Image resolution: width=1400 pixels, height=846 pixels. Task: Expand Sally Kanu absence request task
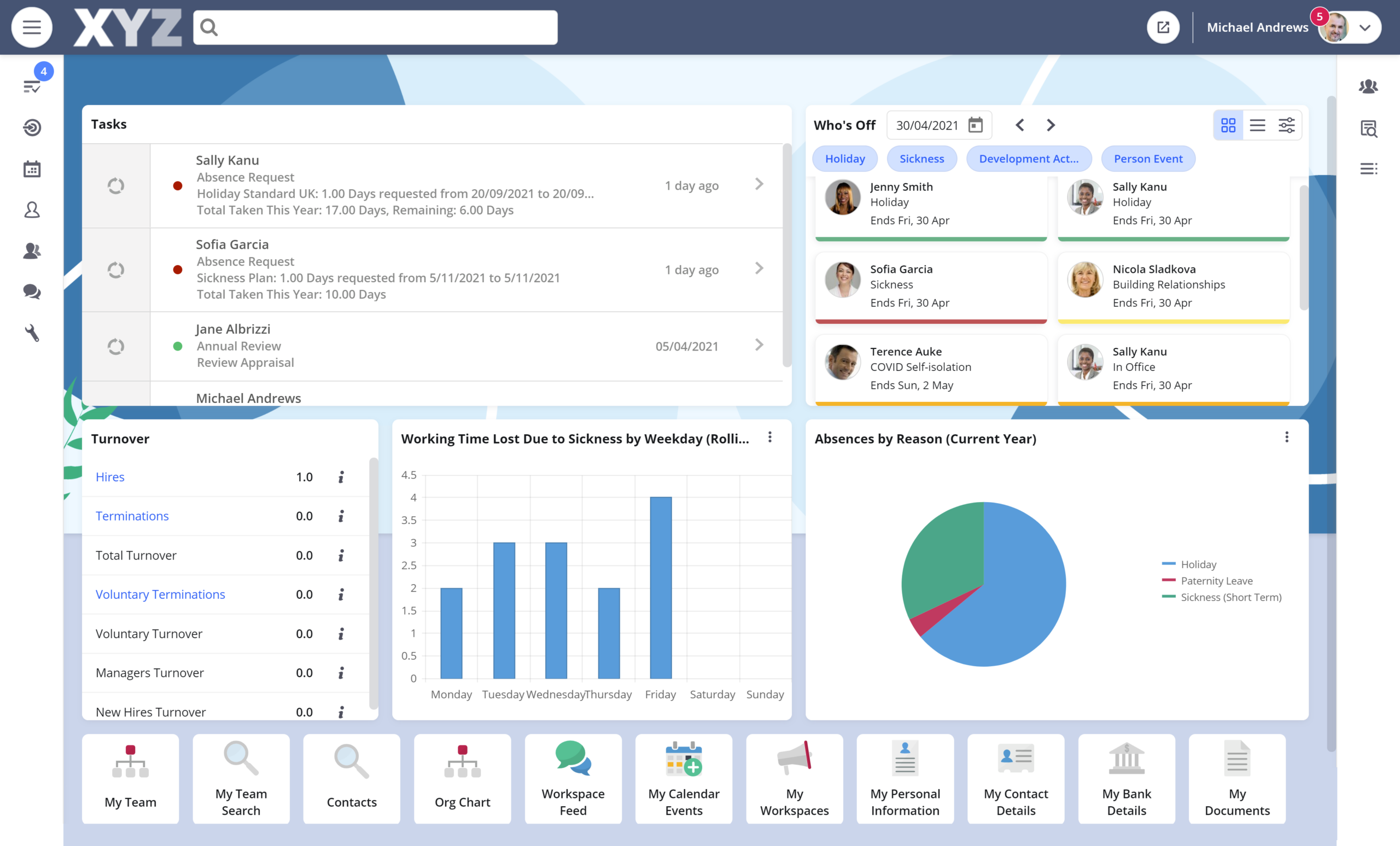click(x=759, y=185)
